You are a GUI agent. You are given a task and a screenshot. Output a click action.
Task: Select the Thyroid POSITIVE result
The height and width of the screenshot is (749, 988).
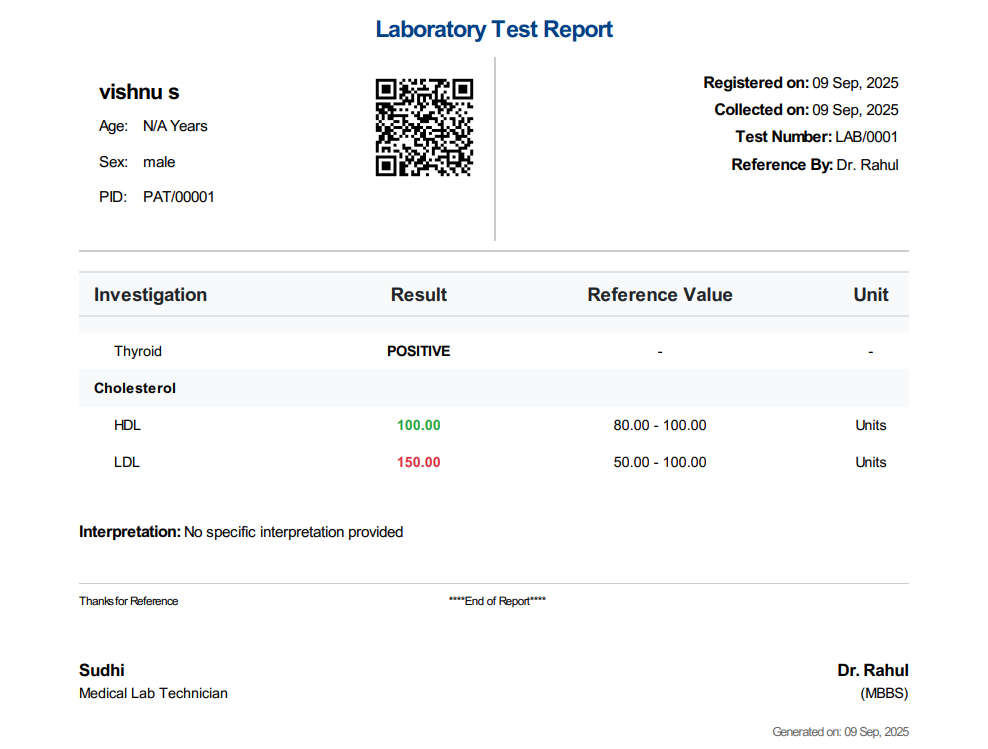click(x=418, y=351)
